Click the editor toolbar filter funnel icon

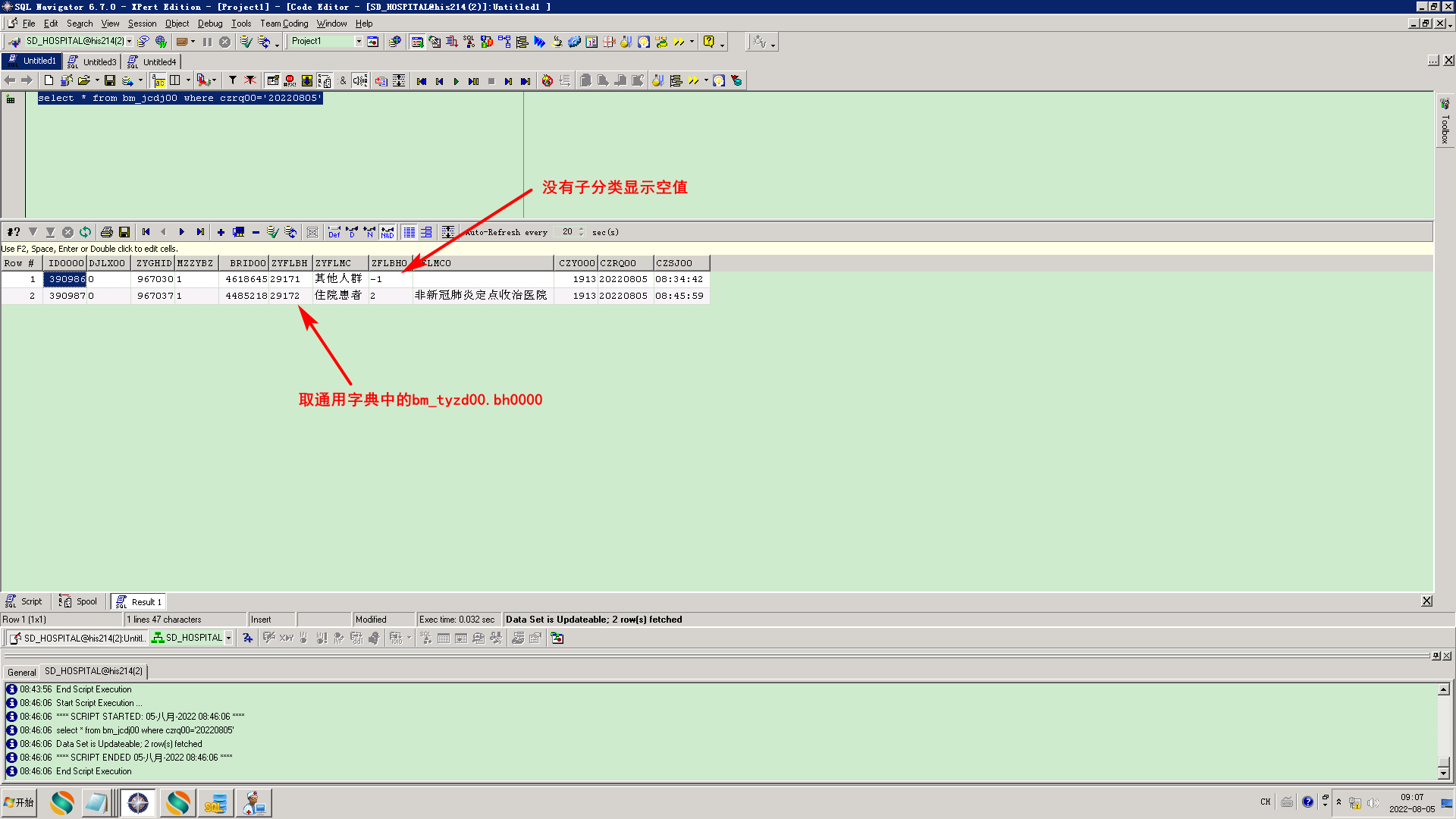pos(233,80)
